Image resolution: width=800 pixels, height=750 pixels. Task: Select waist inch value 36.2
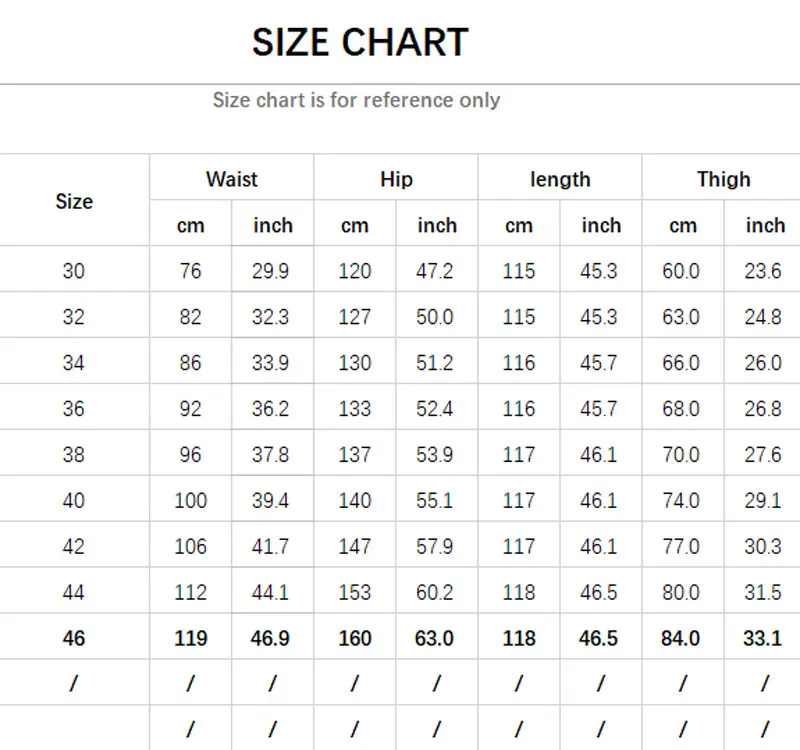[x=270, y=409]
